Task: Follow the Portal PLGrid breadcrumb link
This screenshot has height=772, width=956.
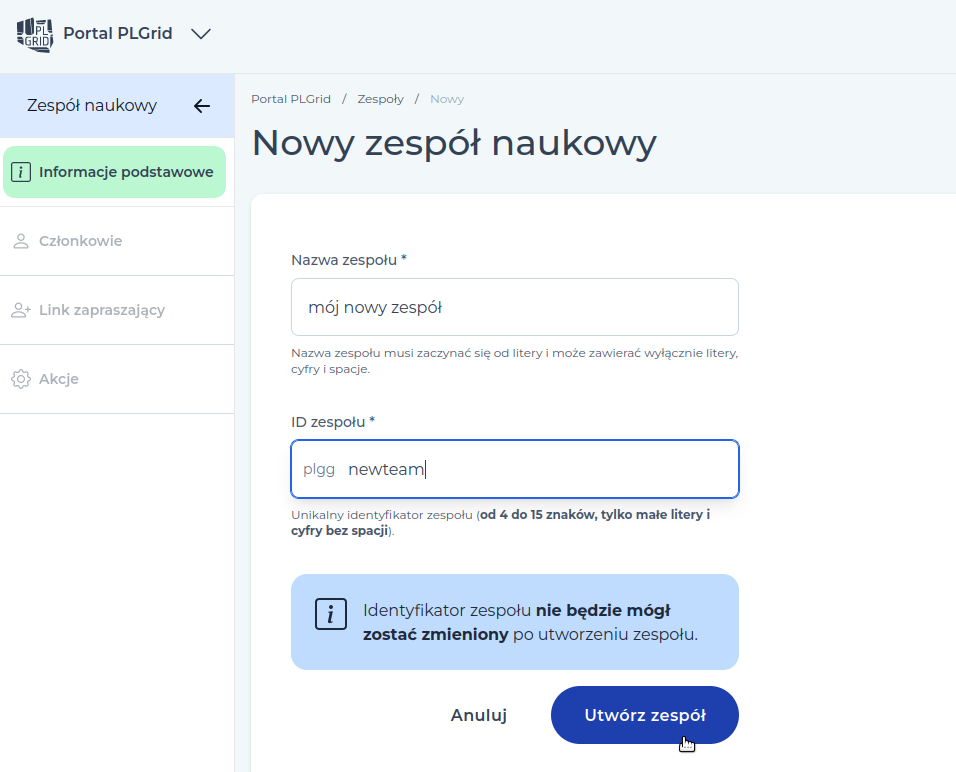Action: click(291, 99)
